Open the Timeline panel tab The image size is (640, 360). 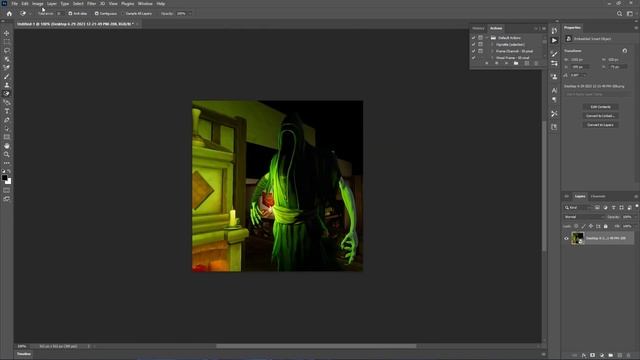coord(24,354)
